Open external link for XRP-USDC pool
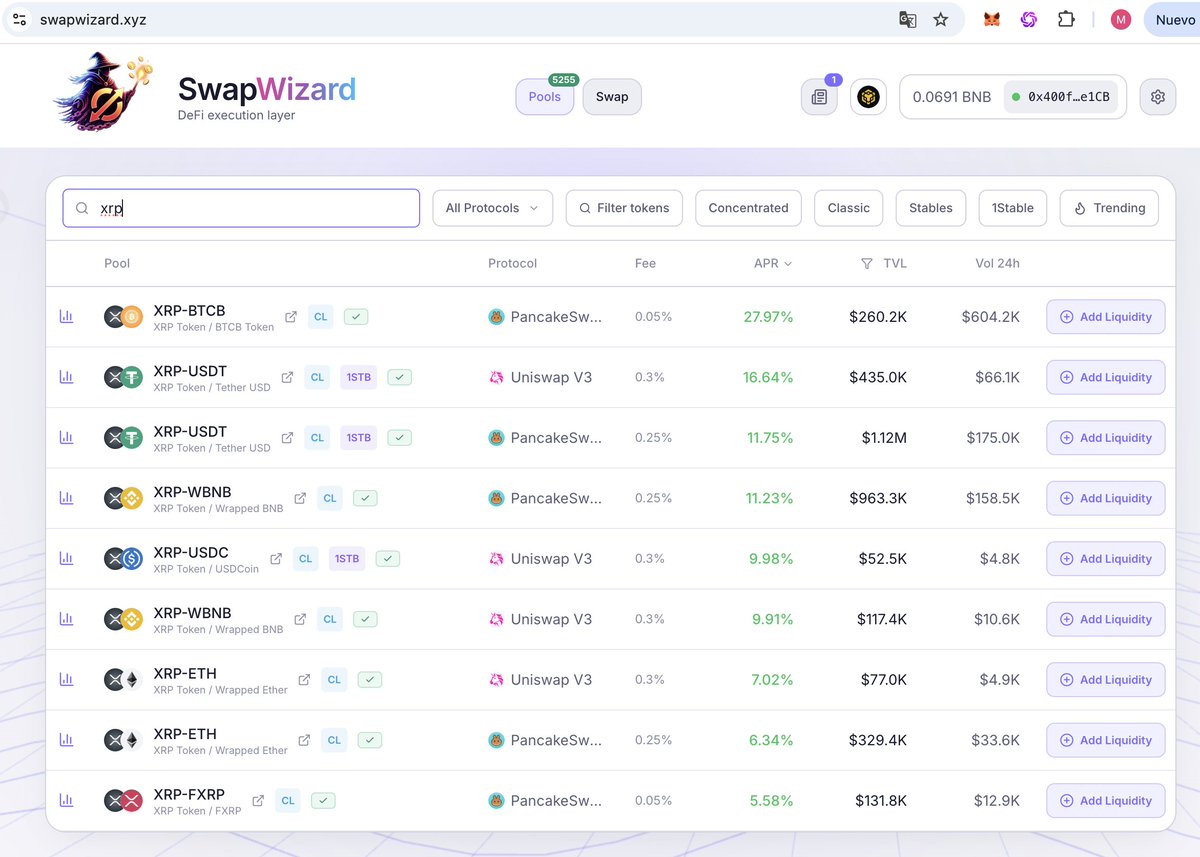 click(277, 559)
